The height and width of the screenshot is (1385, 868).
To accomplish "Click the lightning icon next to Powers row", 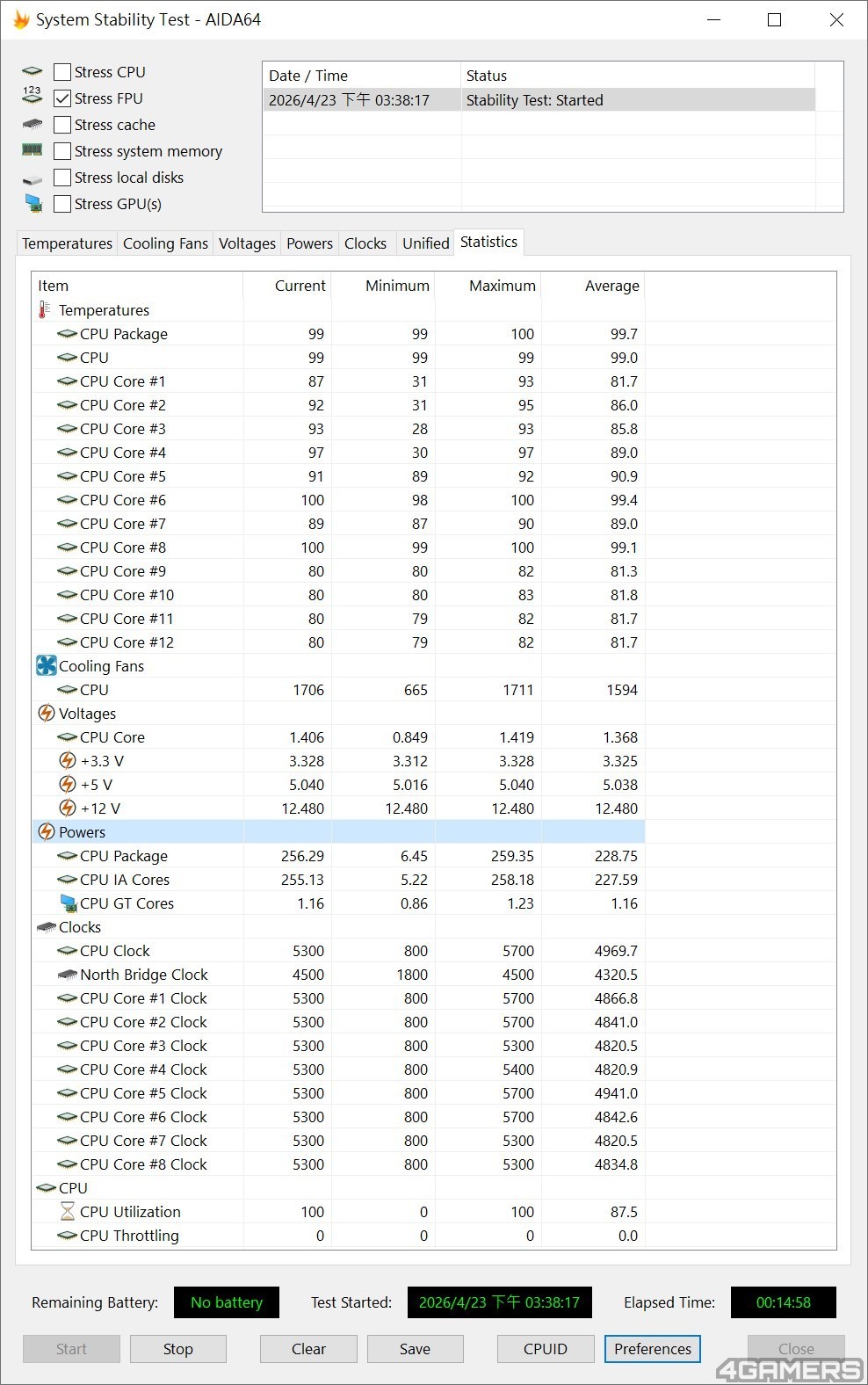I will tap(46, 832).
